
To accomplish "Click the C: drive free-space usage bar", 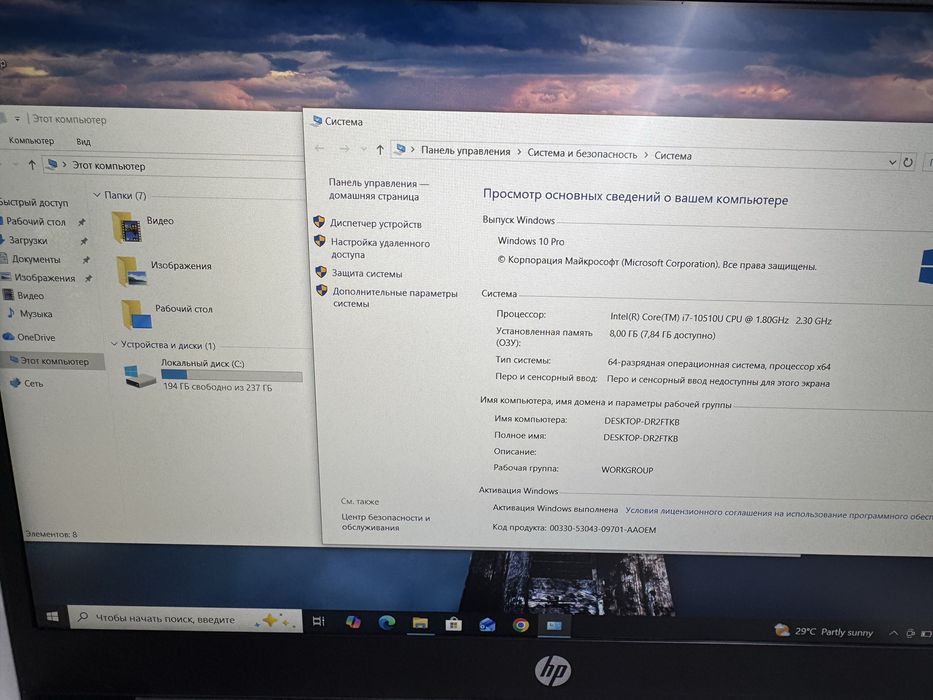I will (x=231, y=376).
